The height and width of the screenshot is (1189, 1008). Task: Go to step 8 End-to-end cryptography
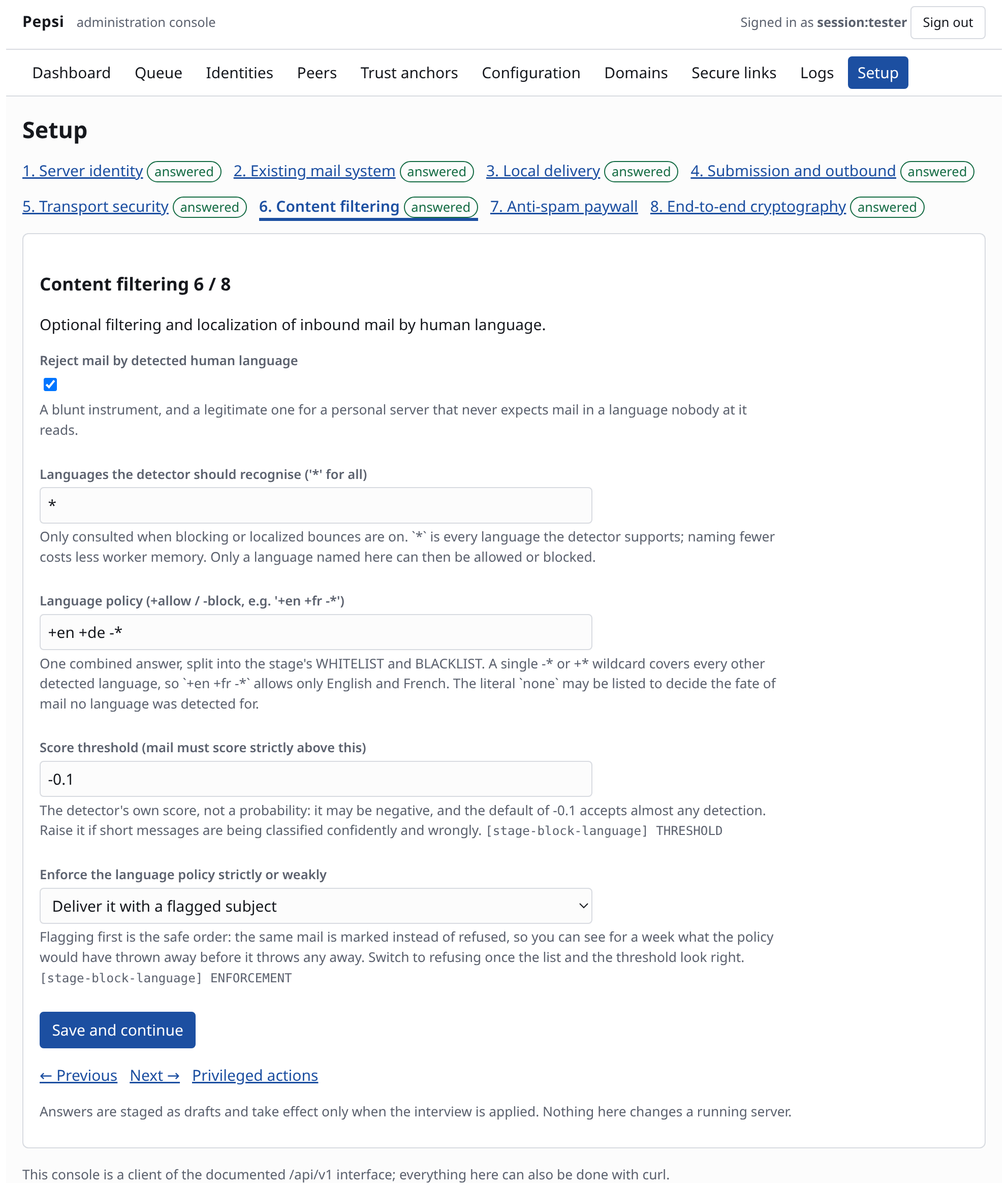[x=747, y=207]
